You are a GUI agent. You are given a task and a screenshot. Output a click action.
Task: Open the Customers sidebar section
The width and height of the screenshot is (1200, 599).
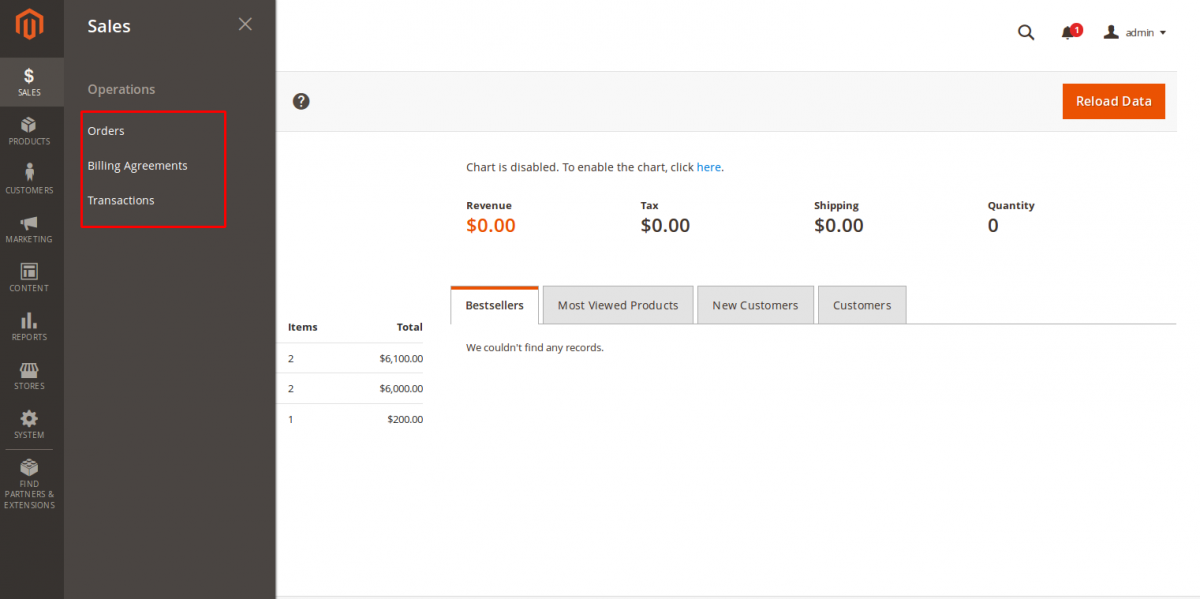[x=30, y=179]
